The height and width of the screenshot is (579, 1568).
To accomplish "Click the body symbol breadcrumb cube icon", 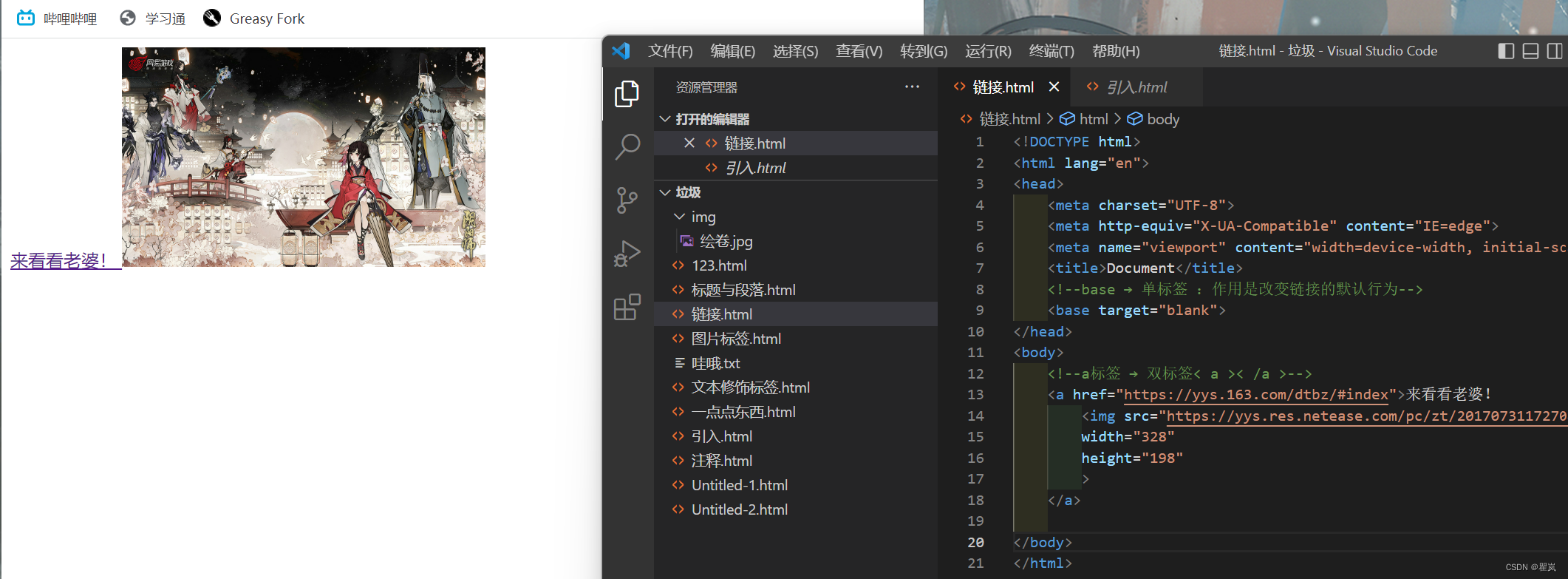I will pyautogui.click(x=1134, y=119).
